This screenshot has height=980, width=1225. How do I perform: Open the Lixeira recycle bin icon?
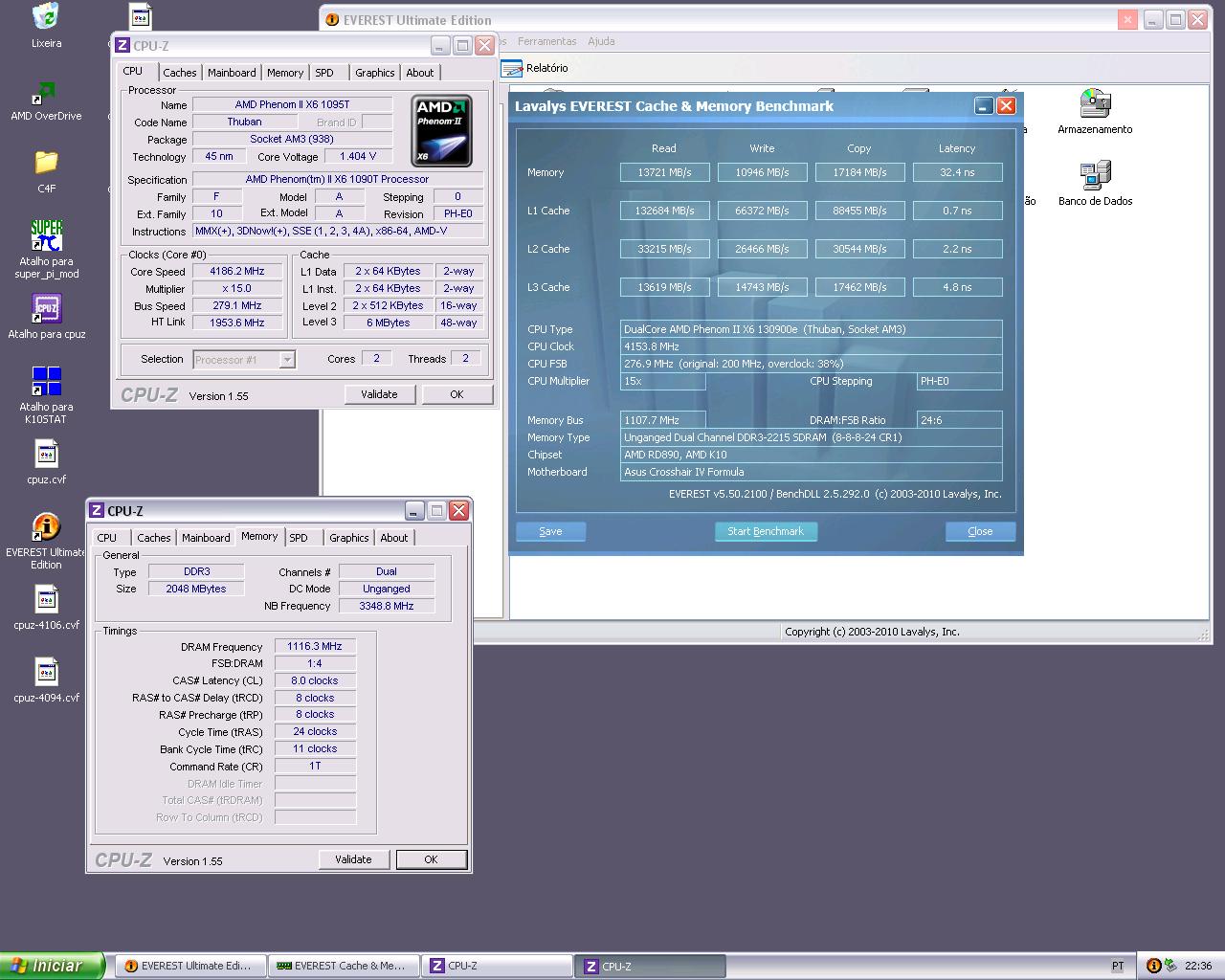46,17
